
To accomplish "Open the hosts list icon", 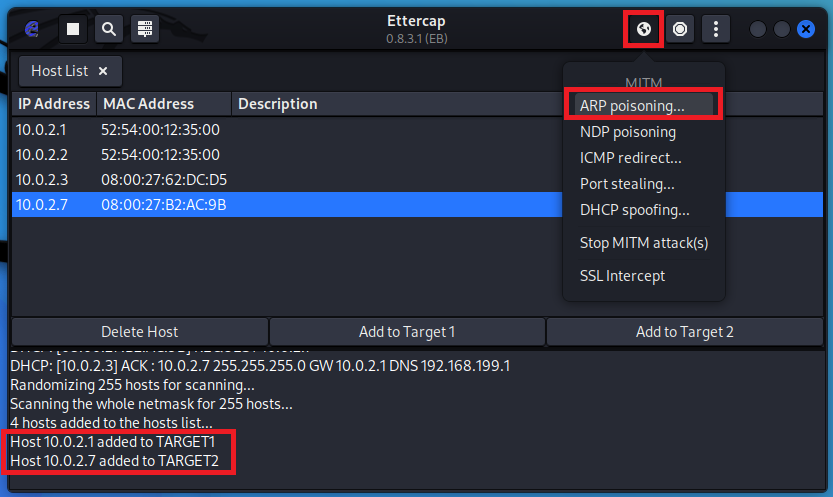I will (145, 29).
